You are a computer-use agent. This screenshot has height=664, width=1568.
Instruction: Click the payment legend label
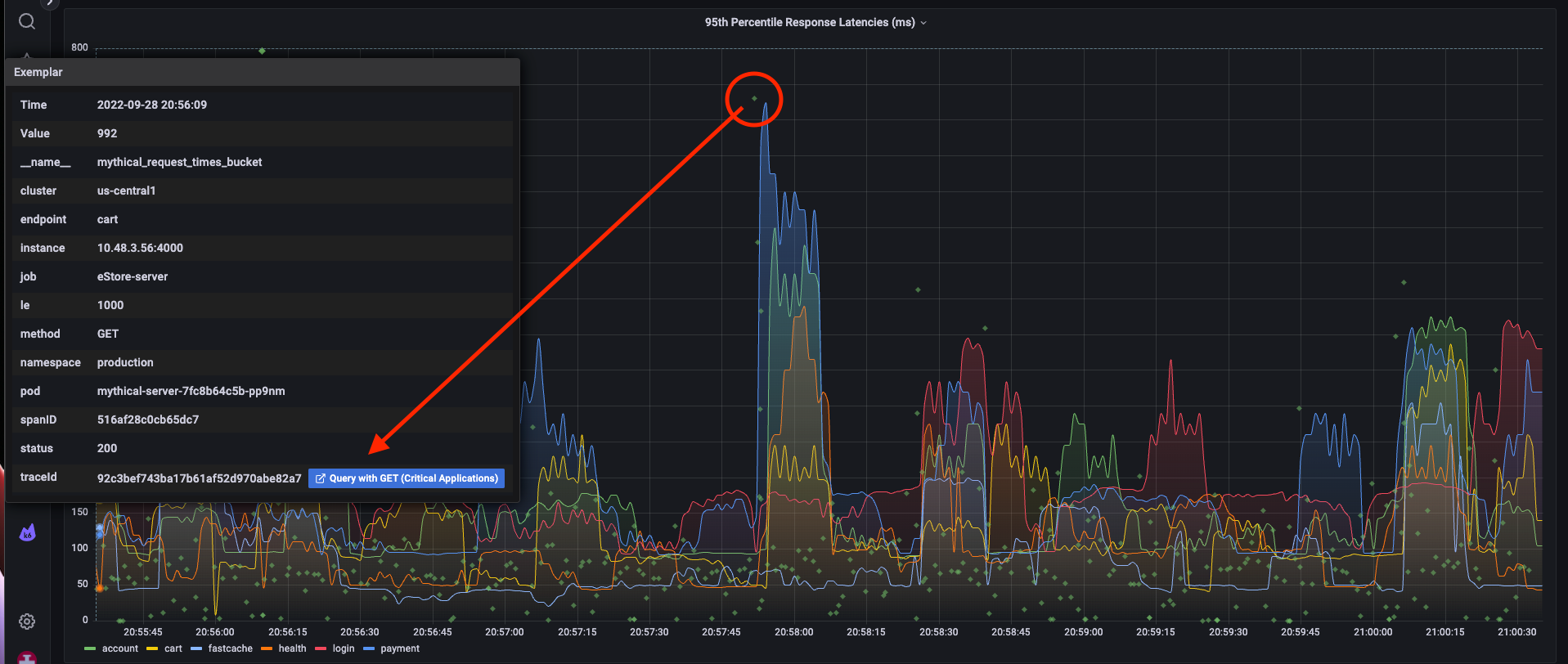pos(399,648)
